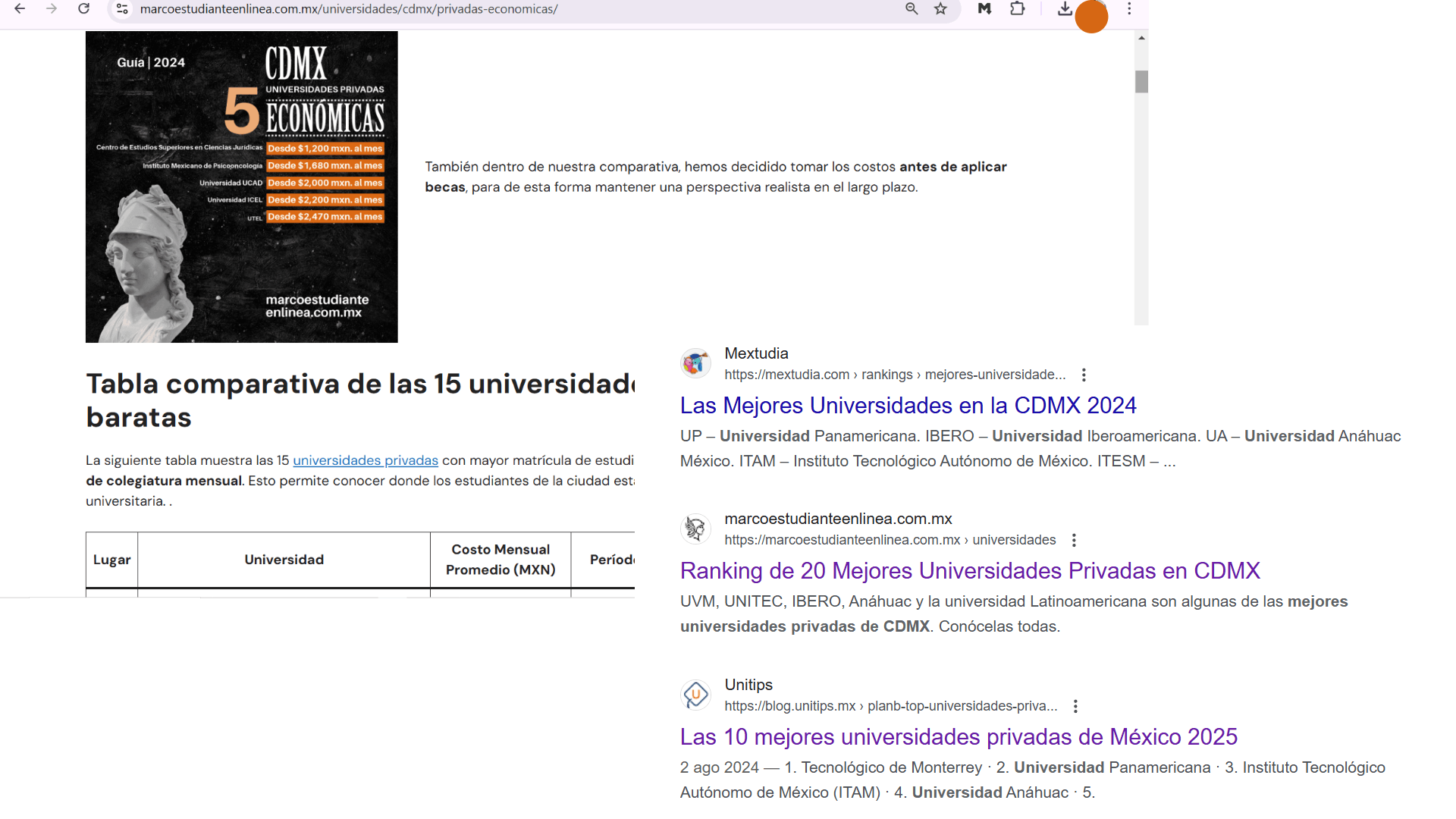Open zoom magnifier icon in address bar
Image resolution: width=1456 pixels, height=819 pixels.
(x=912, y=9)
